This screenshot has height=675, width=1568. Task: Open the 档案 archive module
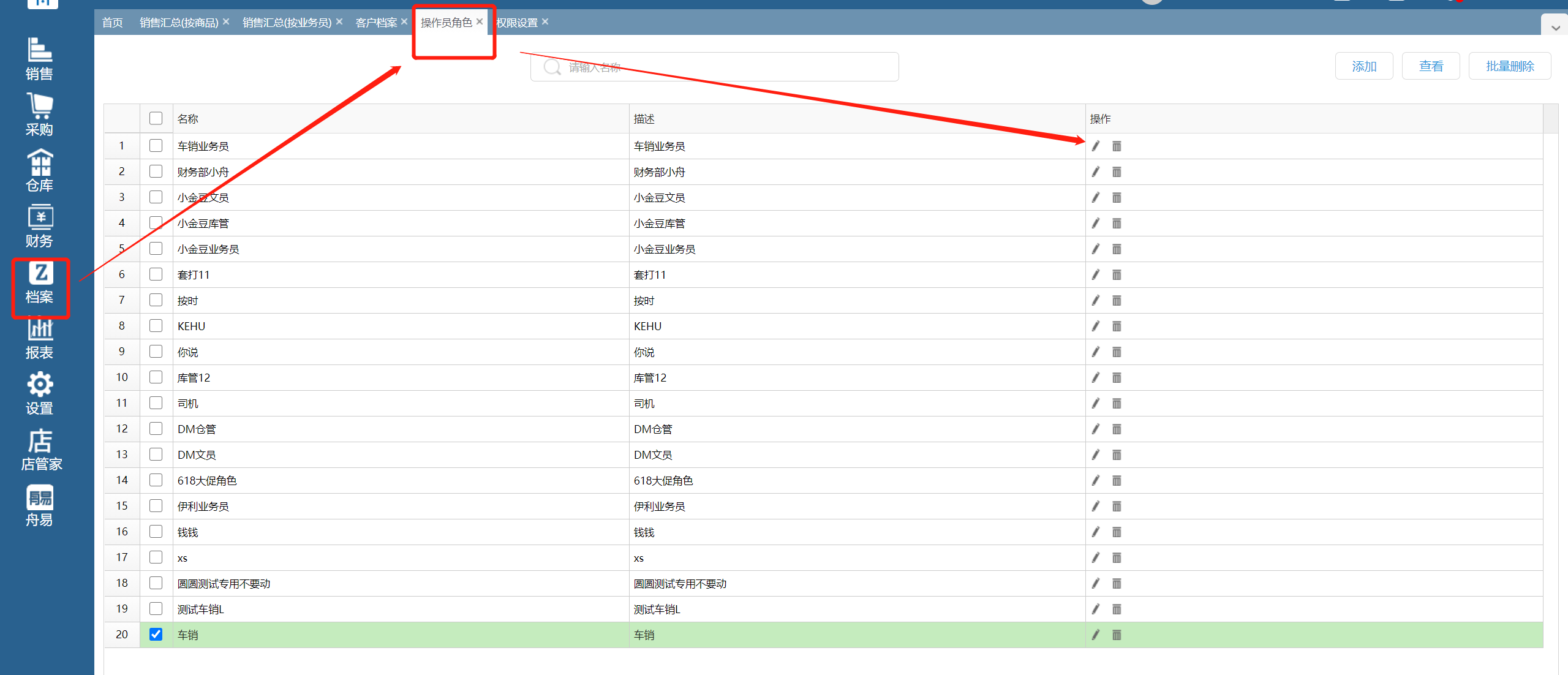coord(39,282)
